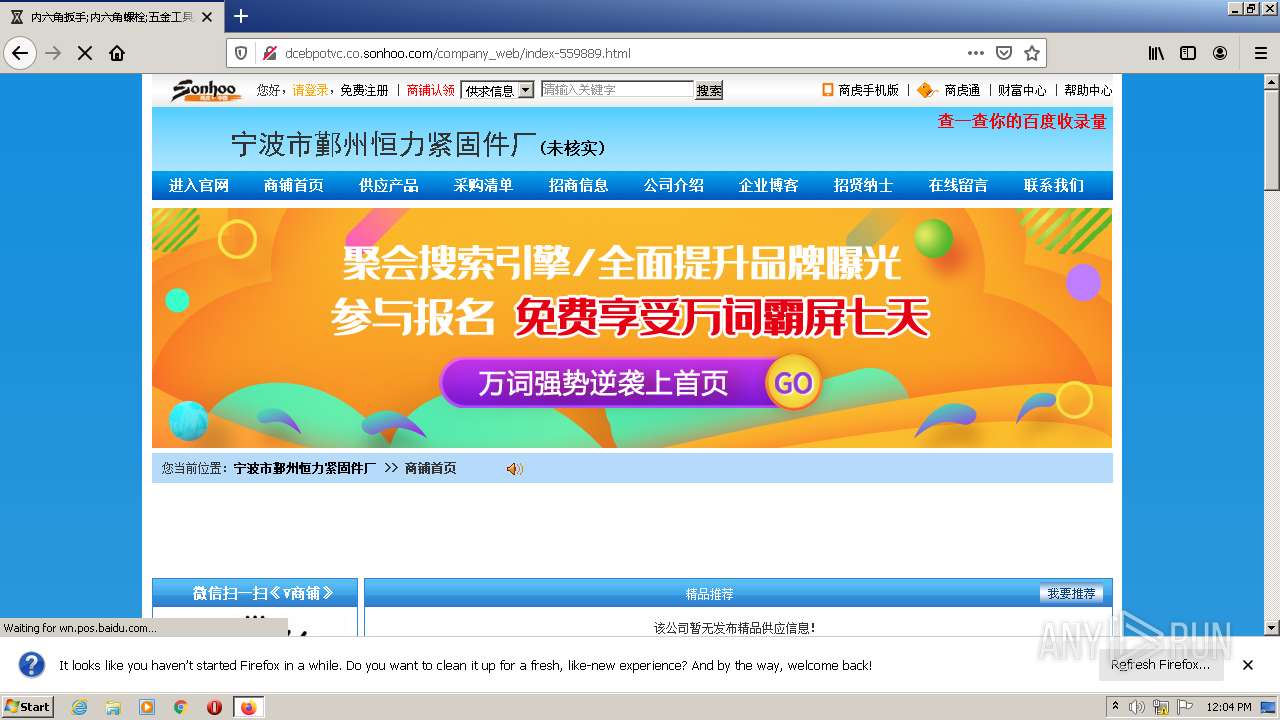Open the Windows Start menu
Viewport: 1280px width, 720px height.
coord(28,706)
